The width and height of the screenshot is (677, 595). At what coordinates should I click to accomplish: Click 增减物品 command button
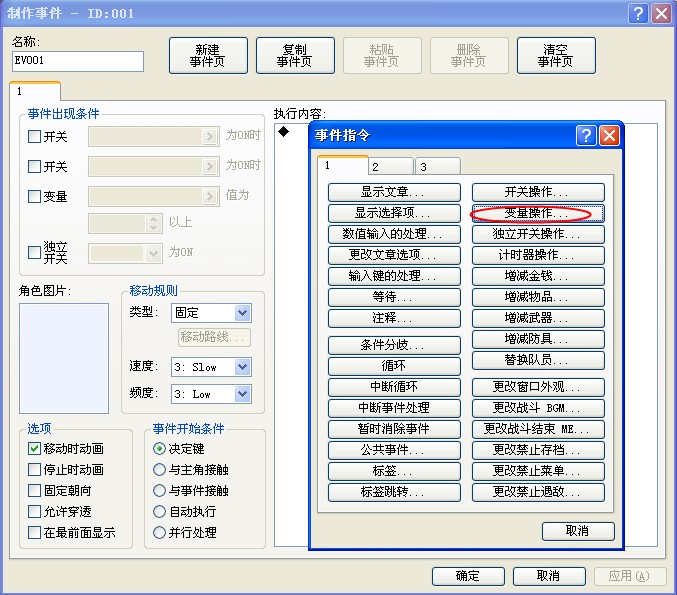coord(538,297)
